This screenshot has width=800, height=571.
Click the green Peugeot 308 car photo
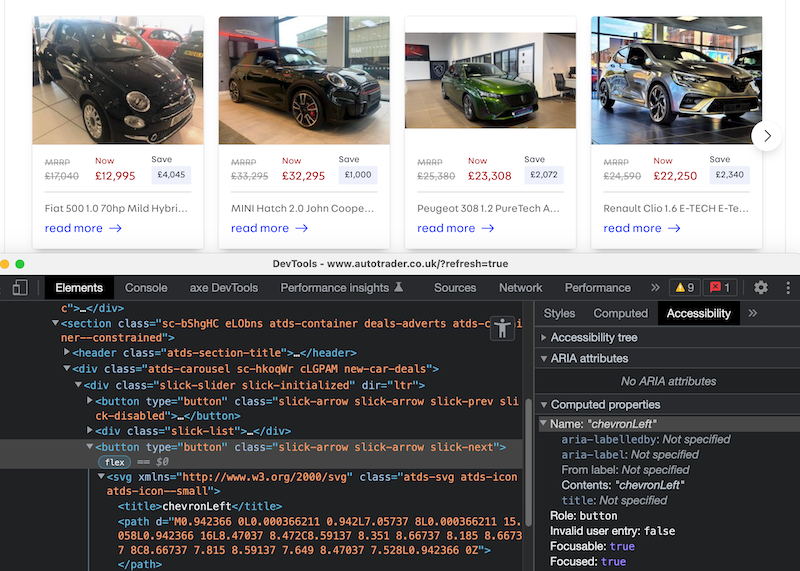(x=490, y=81)
